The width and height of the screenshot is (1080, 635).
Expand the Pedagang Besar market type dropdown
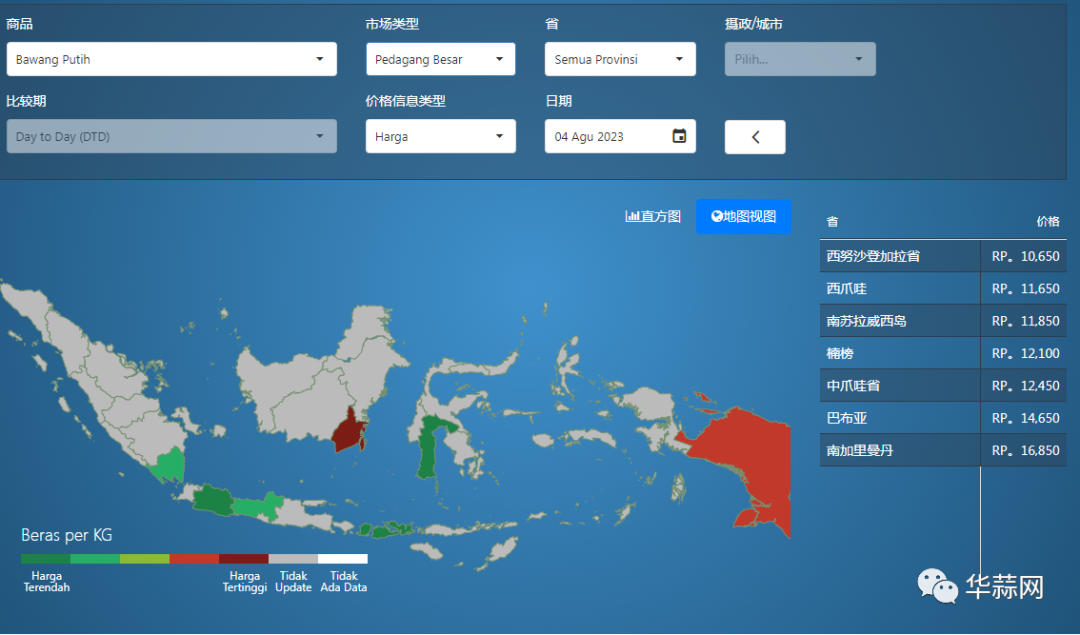[440, 59]
